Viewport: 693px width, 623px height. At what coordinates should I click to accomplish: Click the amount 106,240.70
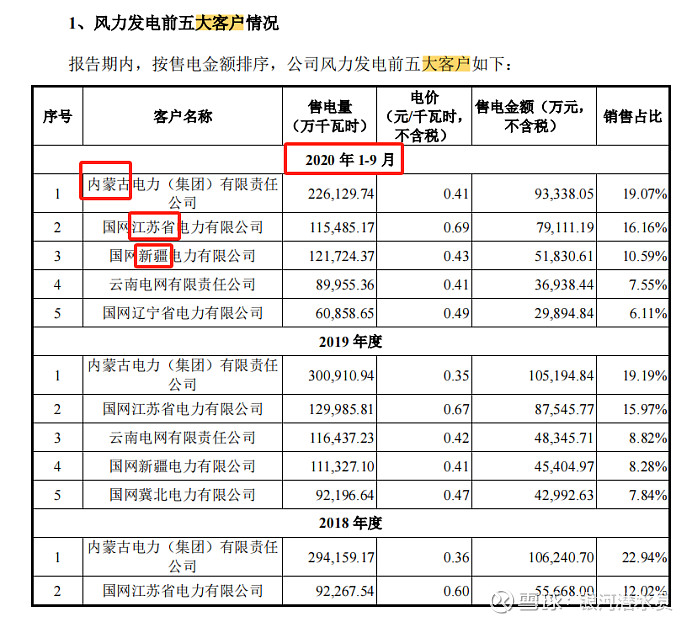tap(561, 558)
